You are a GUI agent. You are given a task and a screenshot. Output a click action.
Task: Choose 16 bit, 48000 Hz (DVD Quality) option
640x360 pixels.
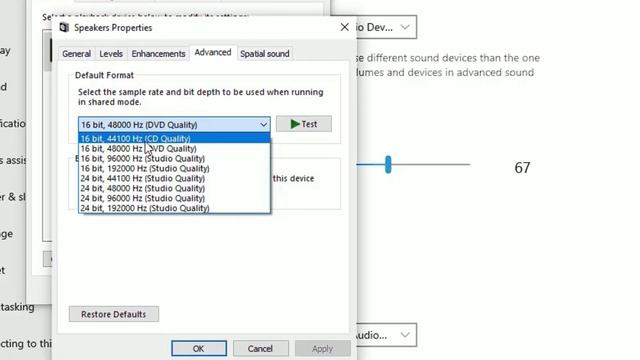(x=174, y=149)
